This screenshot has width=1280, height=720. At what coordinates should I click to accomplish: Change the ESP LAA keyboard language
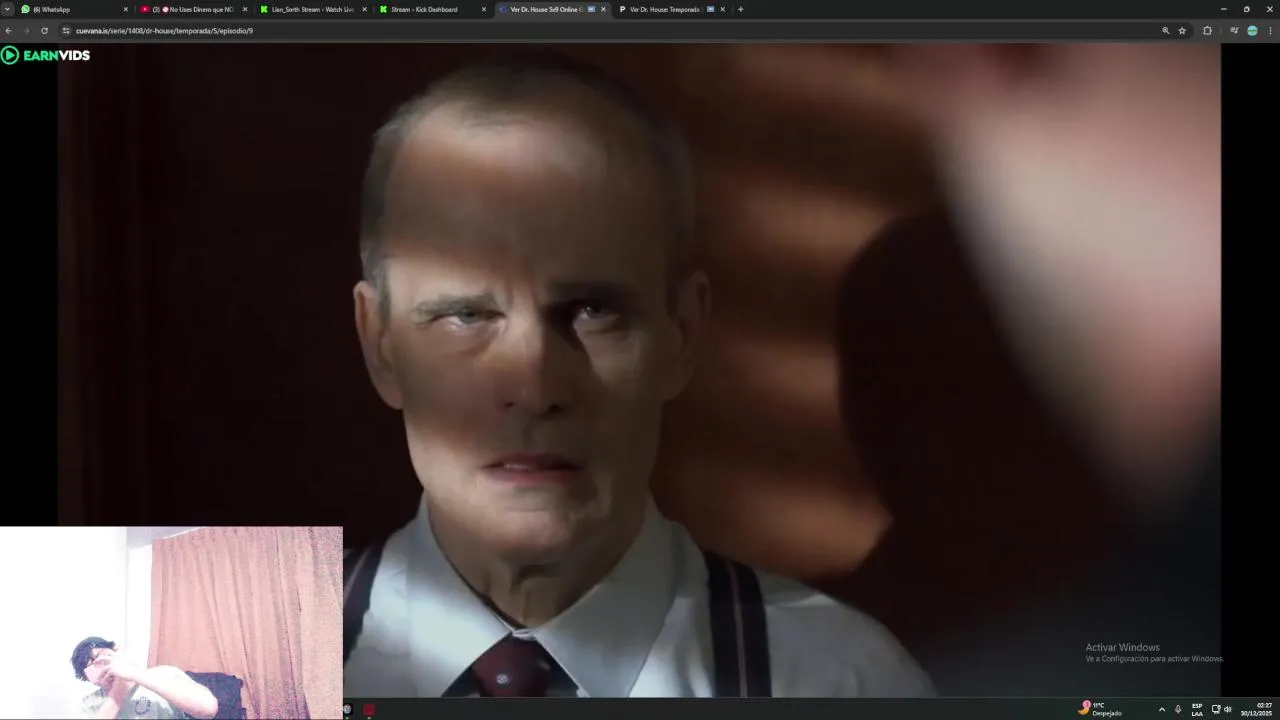pos(1197,709)
